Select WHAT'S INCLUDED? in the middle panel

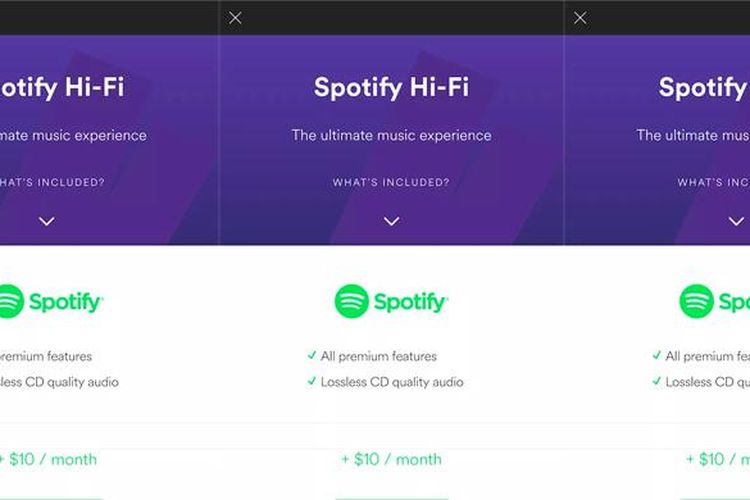point(391,183)
